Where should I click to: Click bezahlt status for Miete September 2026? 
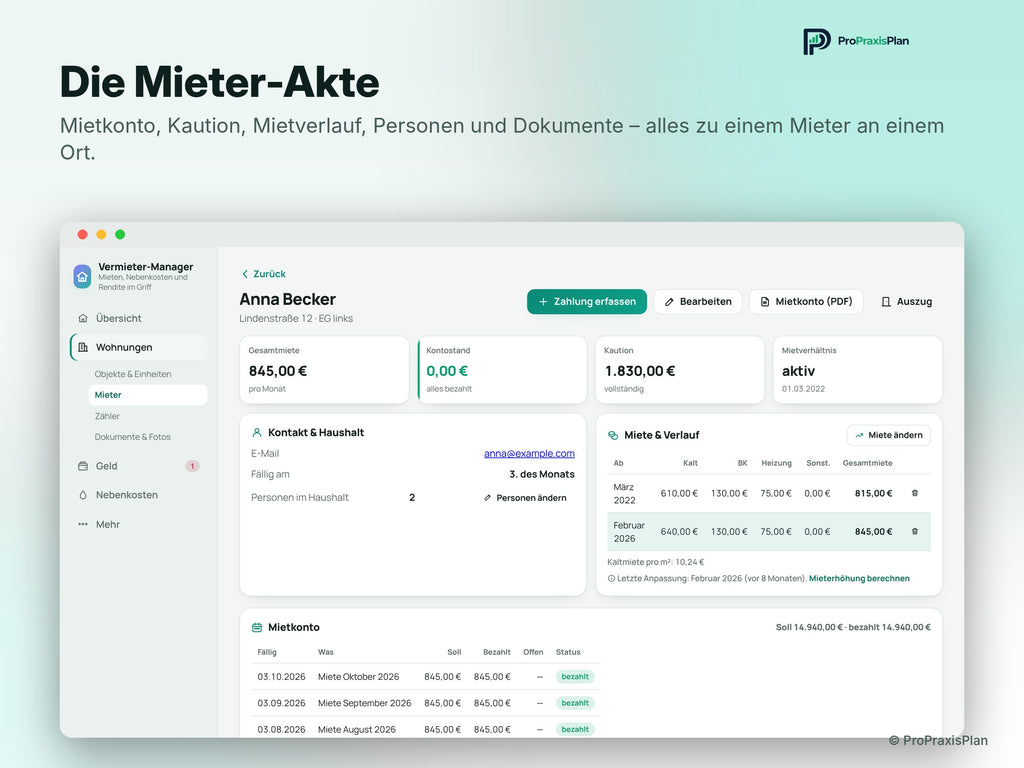click(x=575, y=703)
